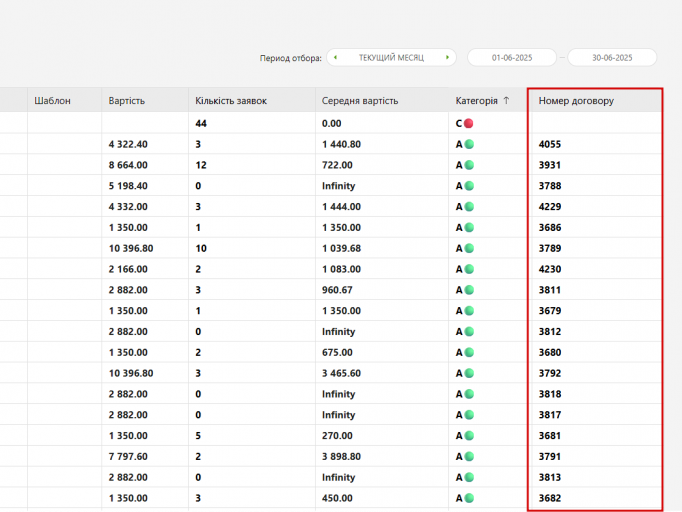
Task: Go to next period with right green arrow
Action: coord(447,57)
